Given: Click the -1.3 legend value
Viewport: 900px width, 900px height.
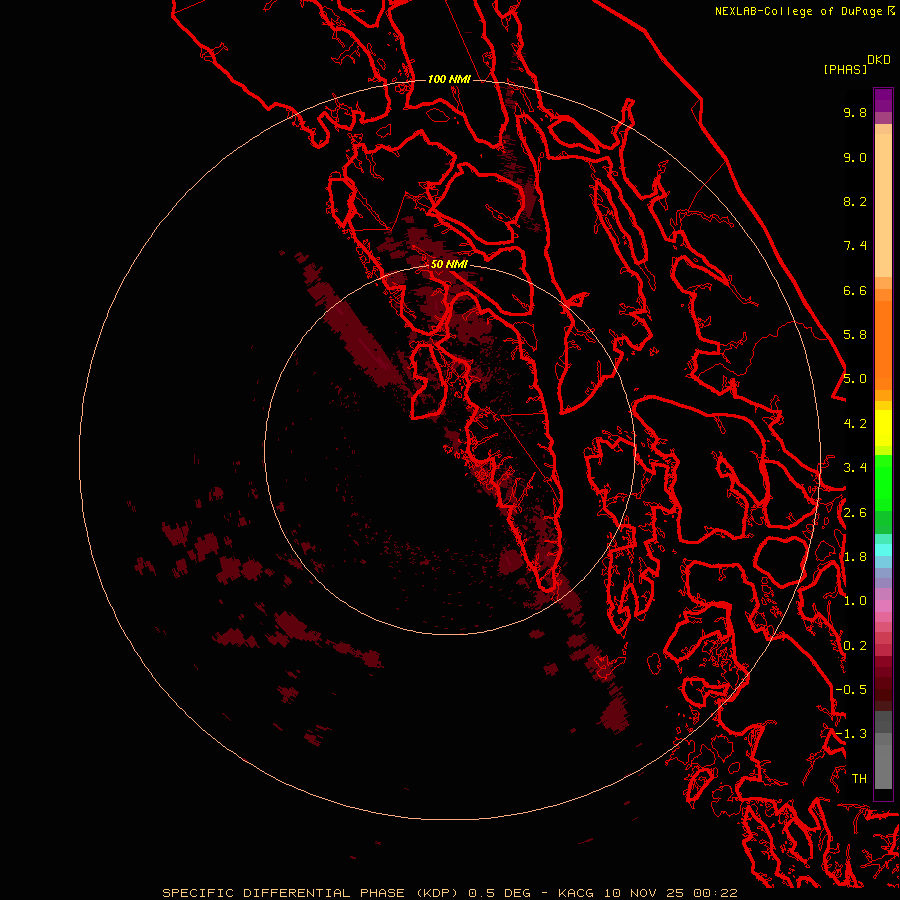Looking at the screenshot, I should pyautogui.click(x=851, y=734).
